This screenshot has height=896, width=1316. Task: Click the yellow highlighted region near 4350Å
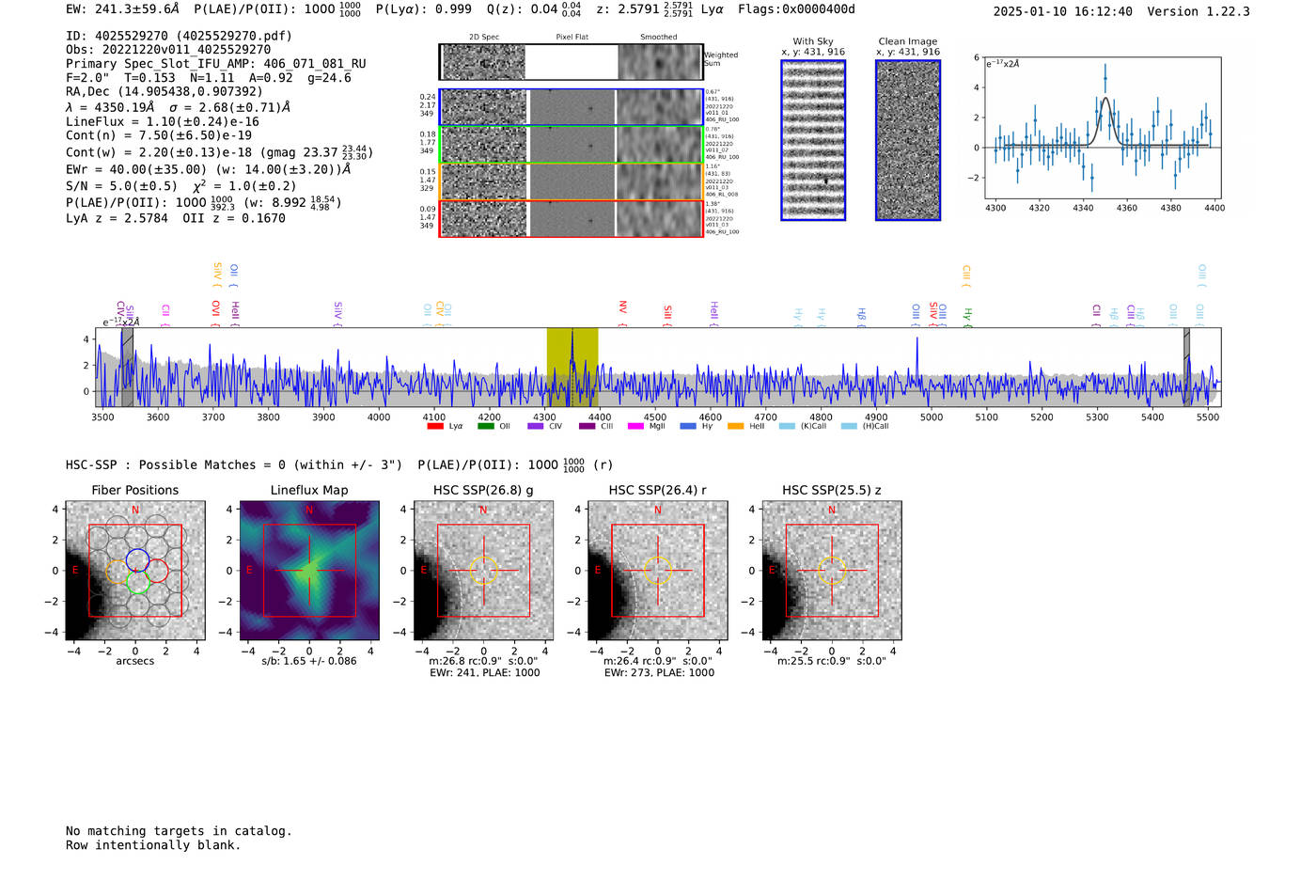(x=572, y=367)
